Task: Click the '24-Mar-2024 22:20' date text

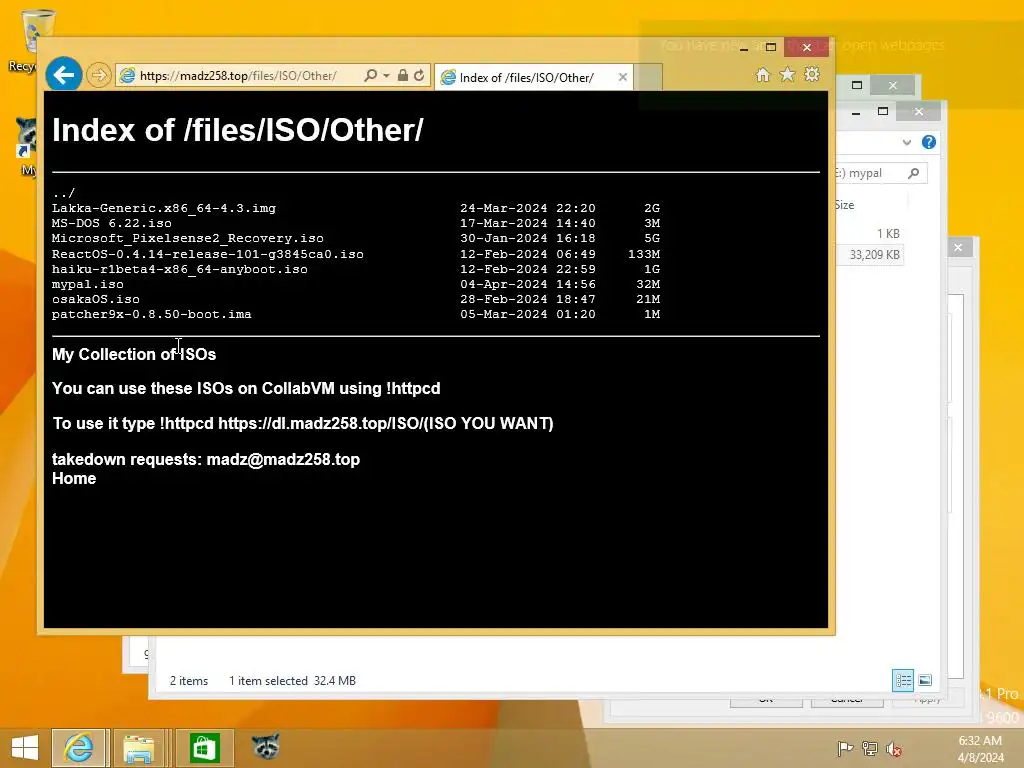Action: tap(528, 208)
